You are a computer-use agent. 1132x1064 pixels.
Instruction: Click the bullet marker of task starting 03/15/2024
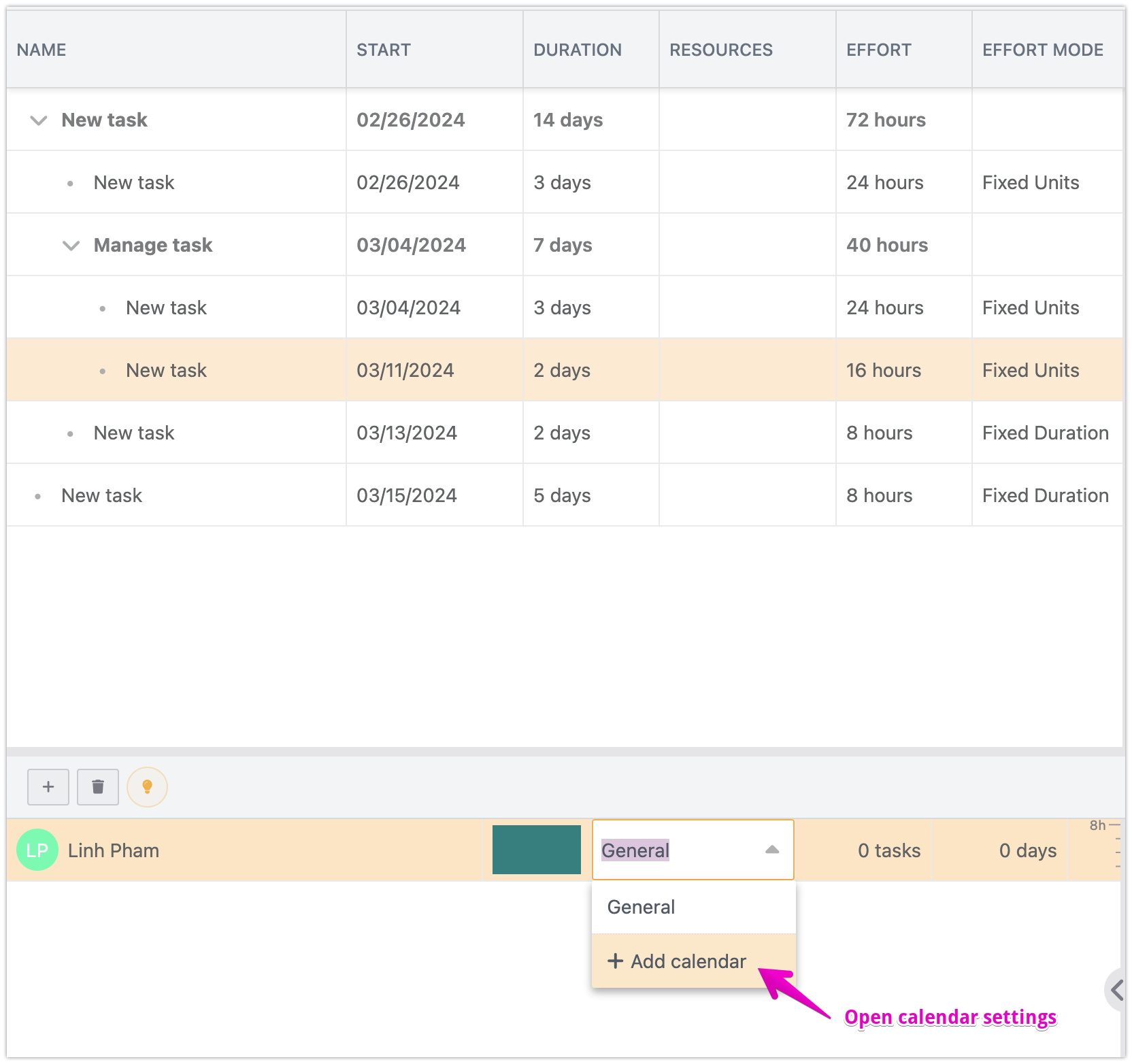click(x=38, y=495)
